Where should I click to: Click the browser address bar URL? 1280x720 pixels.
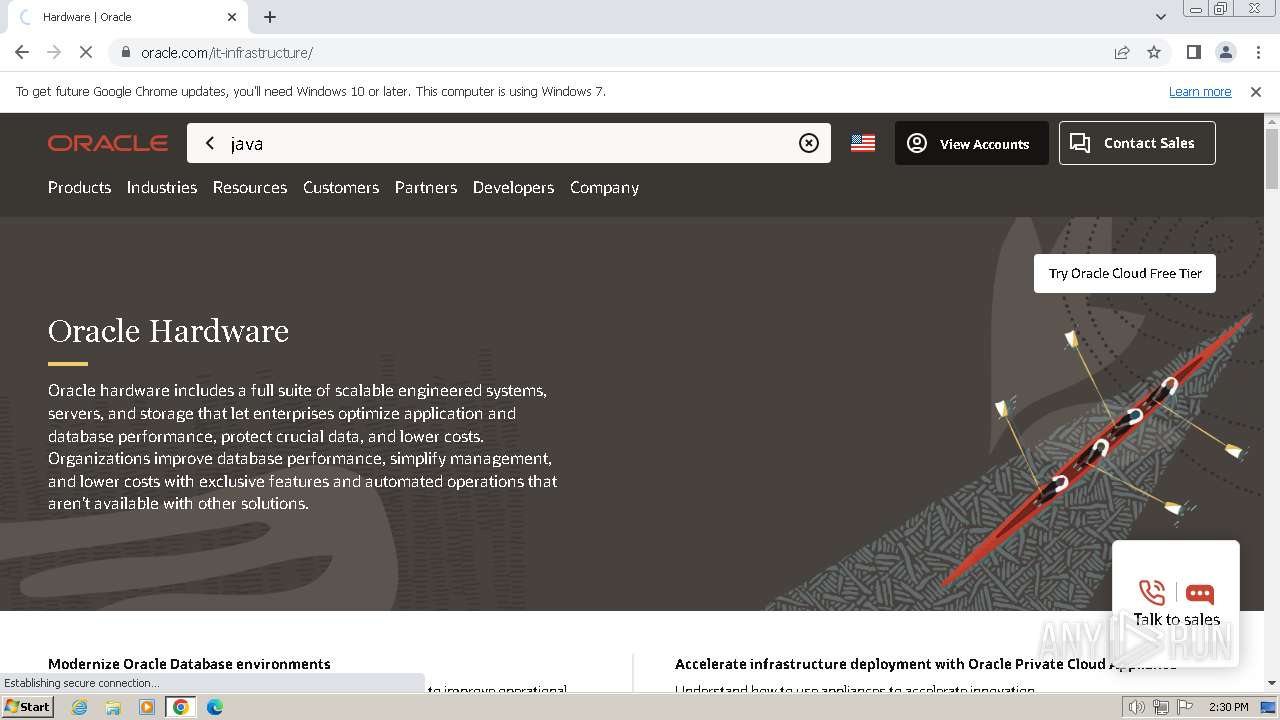point(227,52)
